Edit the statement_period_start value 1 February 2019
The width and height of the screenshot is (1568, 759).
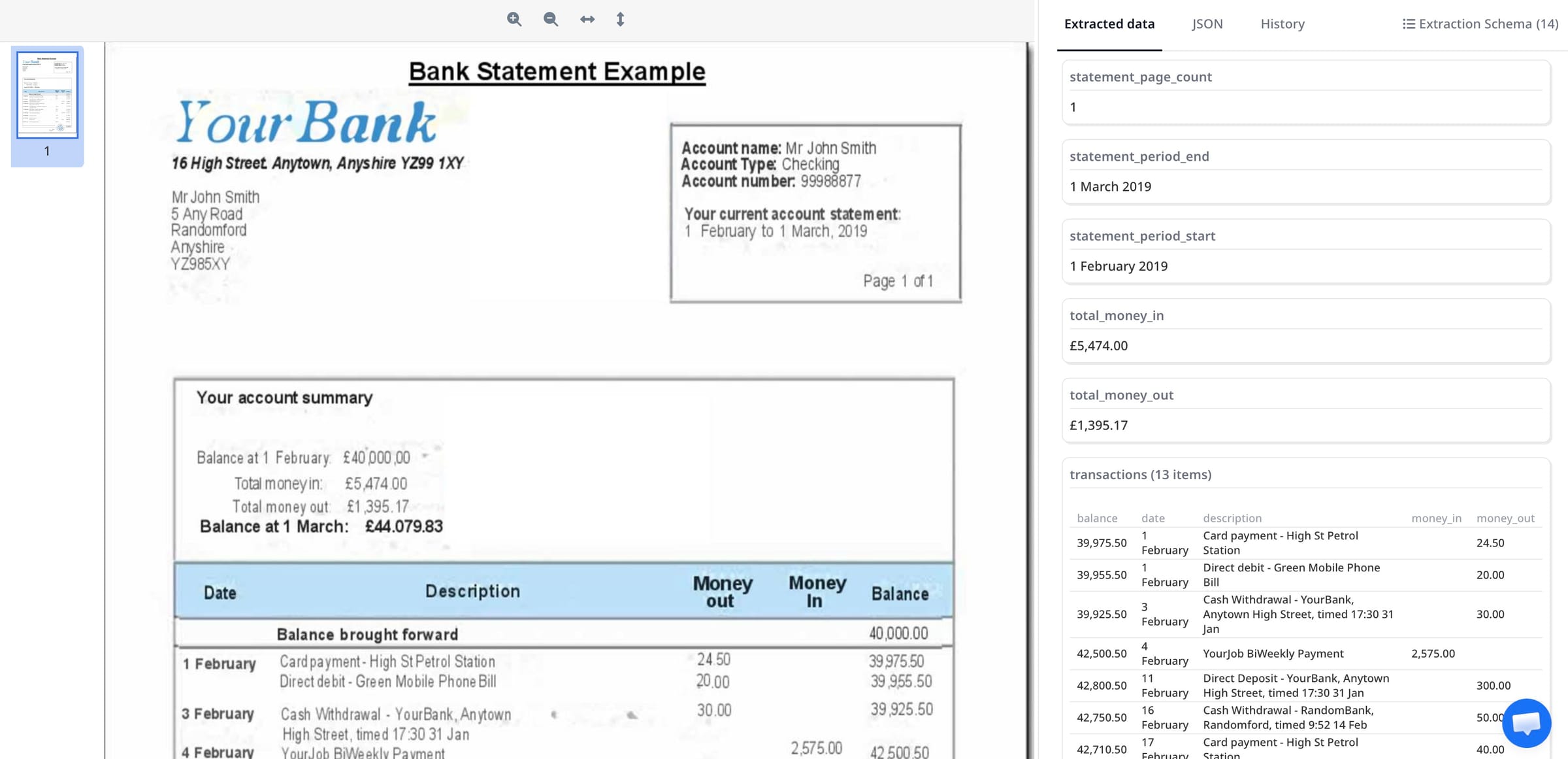point(1306,266)
